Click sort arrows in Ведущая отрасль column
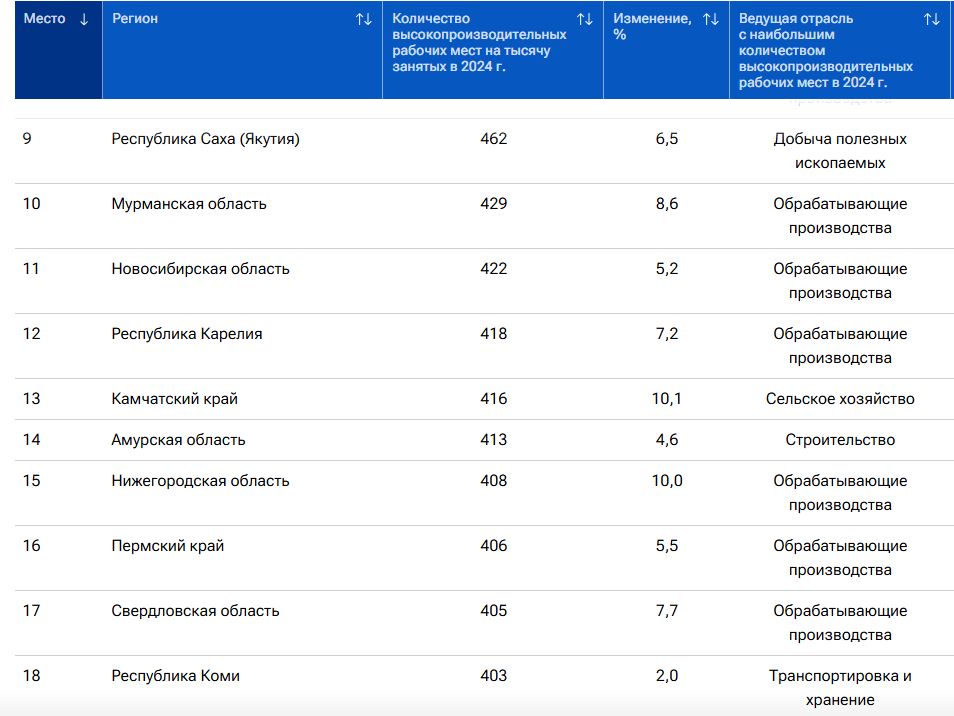Image resolution: width=954 pixels, height=716 pixels. (931, 19)
